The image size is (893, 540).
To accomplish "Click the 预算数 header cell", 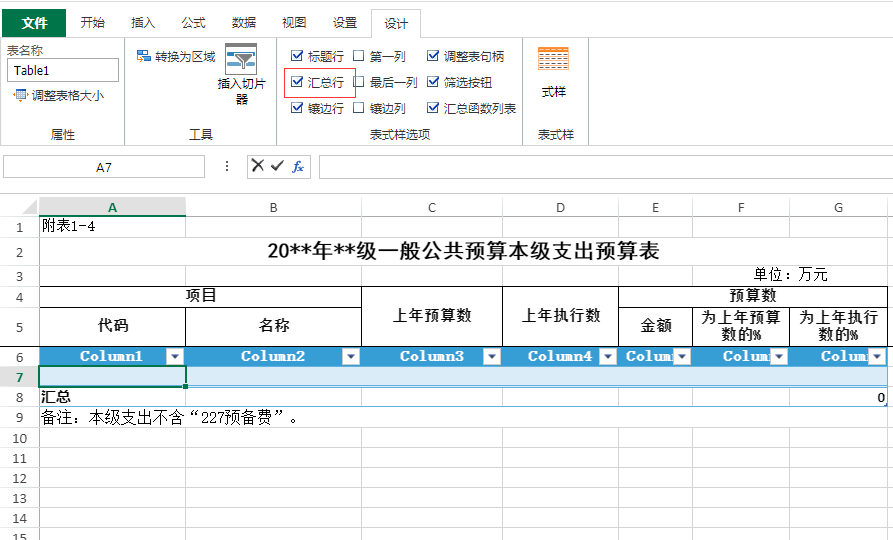I will click(753, 296).
